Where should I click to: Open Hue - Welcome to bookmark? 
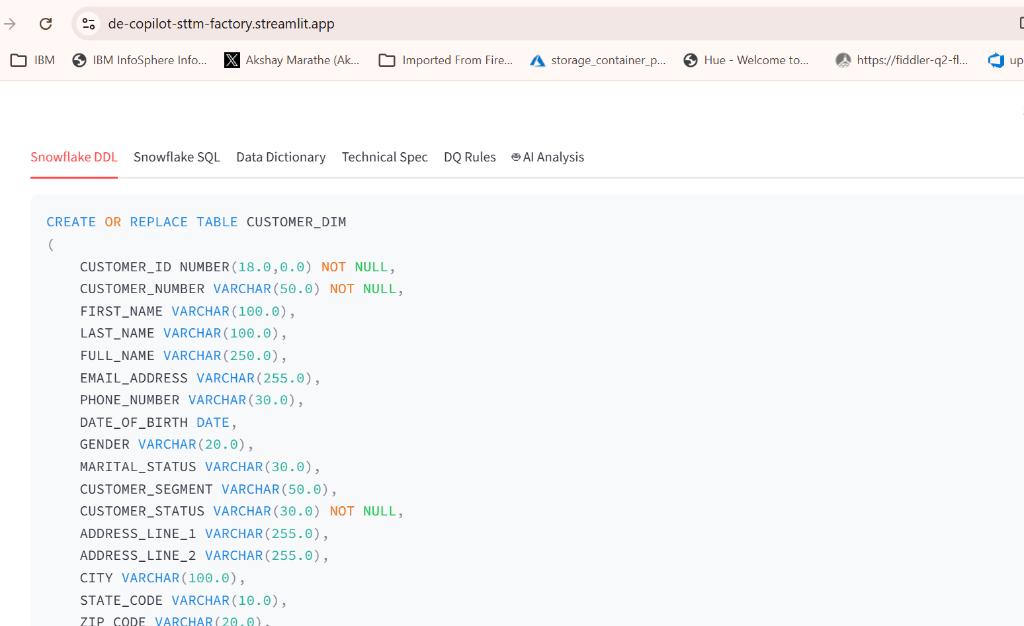(746, 60)
